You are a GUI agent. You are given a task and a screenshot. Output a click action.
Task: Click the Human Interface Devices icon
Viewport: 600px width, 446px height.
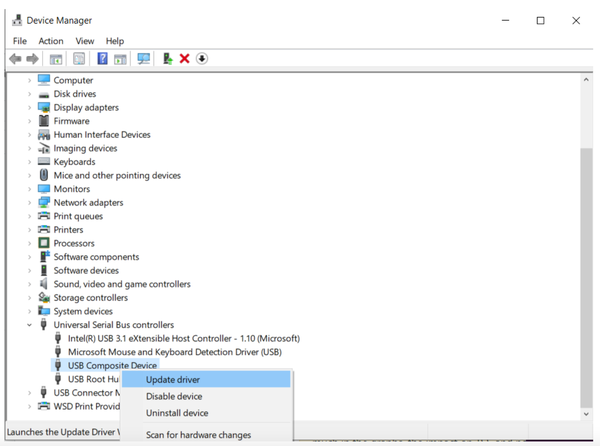click(44, 135)
